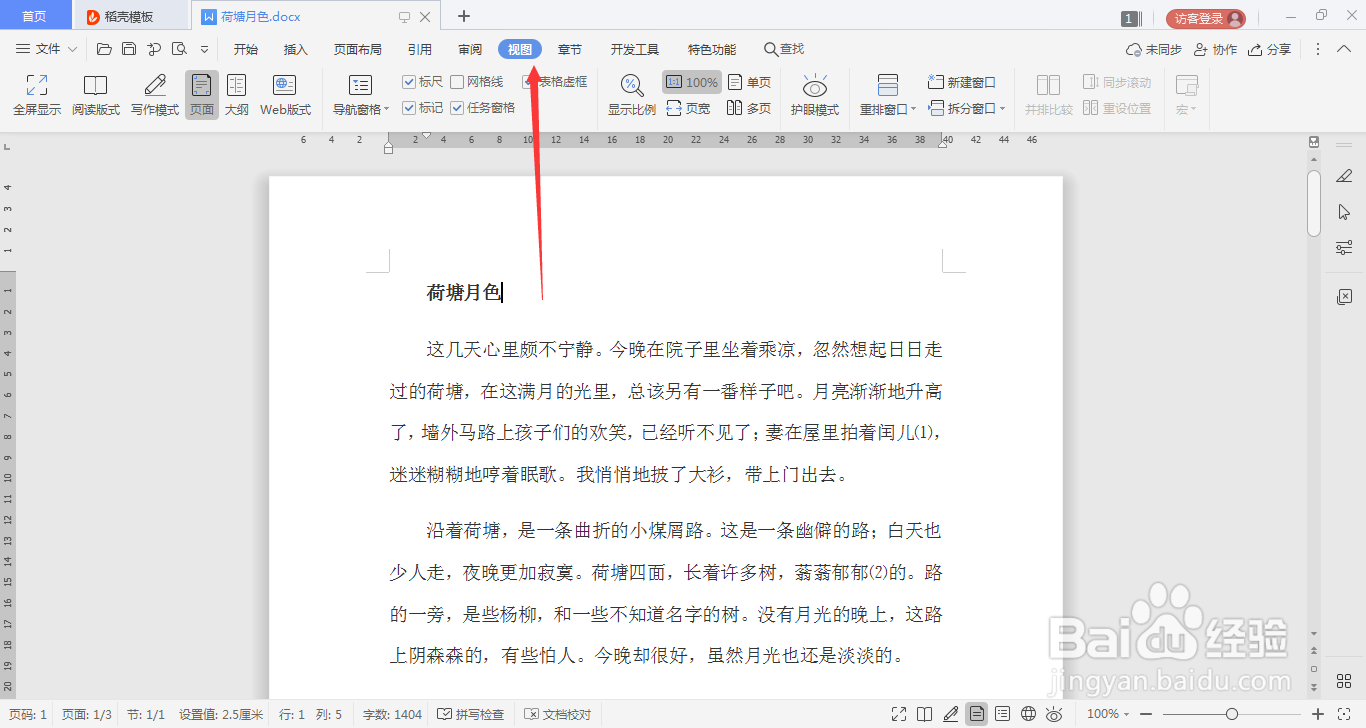Expand quick access toolbar customize arrow
This screenshot has height=728, width=1366.
(x=205, y=49)
